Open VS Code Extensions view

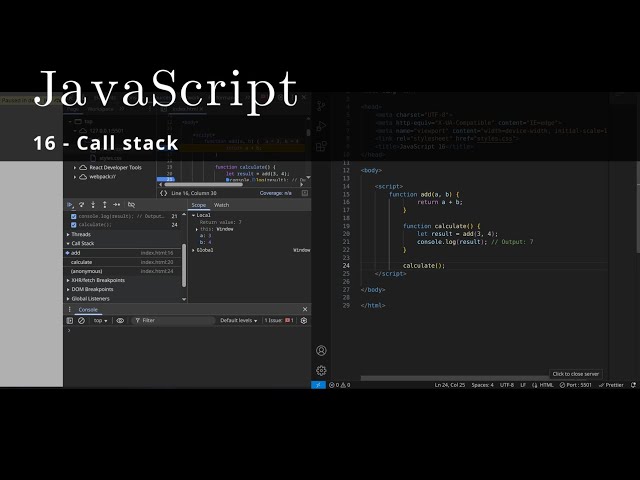click(321, 146)
